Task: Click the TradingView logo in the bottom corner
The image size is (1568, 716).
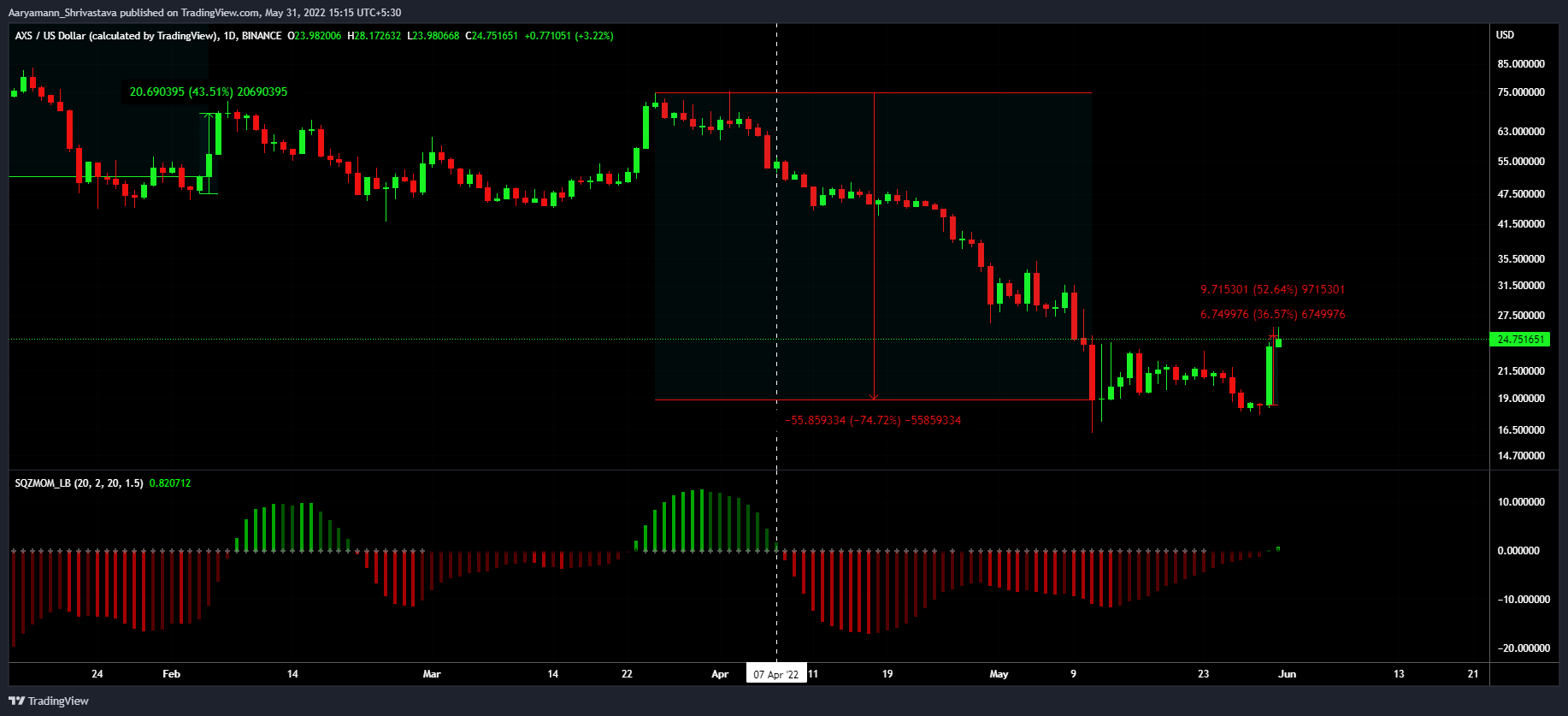Action: [x=49, y=701]
